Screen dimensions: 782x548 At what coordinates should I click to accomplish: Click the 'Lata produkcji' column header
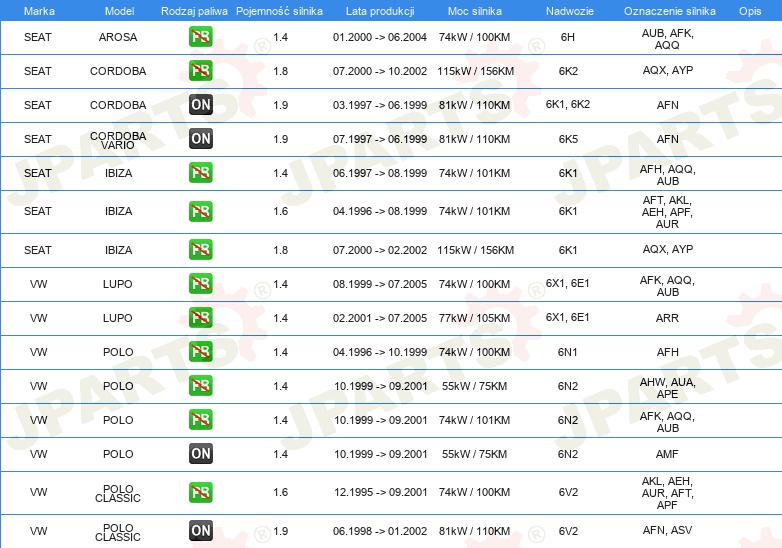(380, 11)
